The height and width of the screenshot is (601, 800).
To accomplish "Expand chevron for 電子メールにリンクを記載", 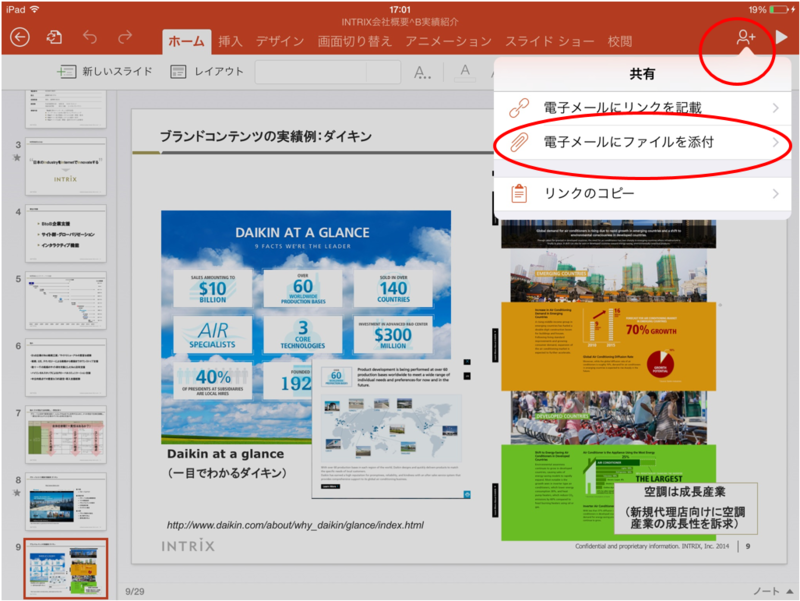I will 776,108.
